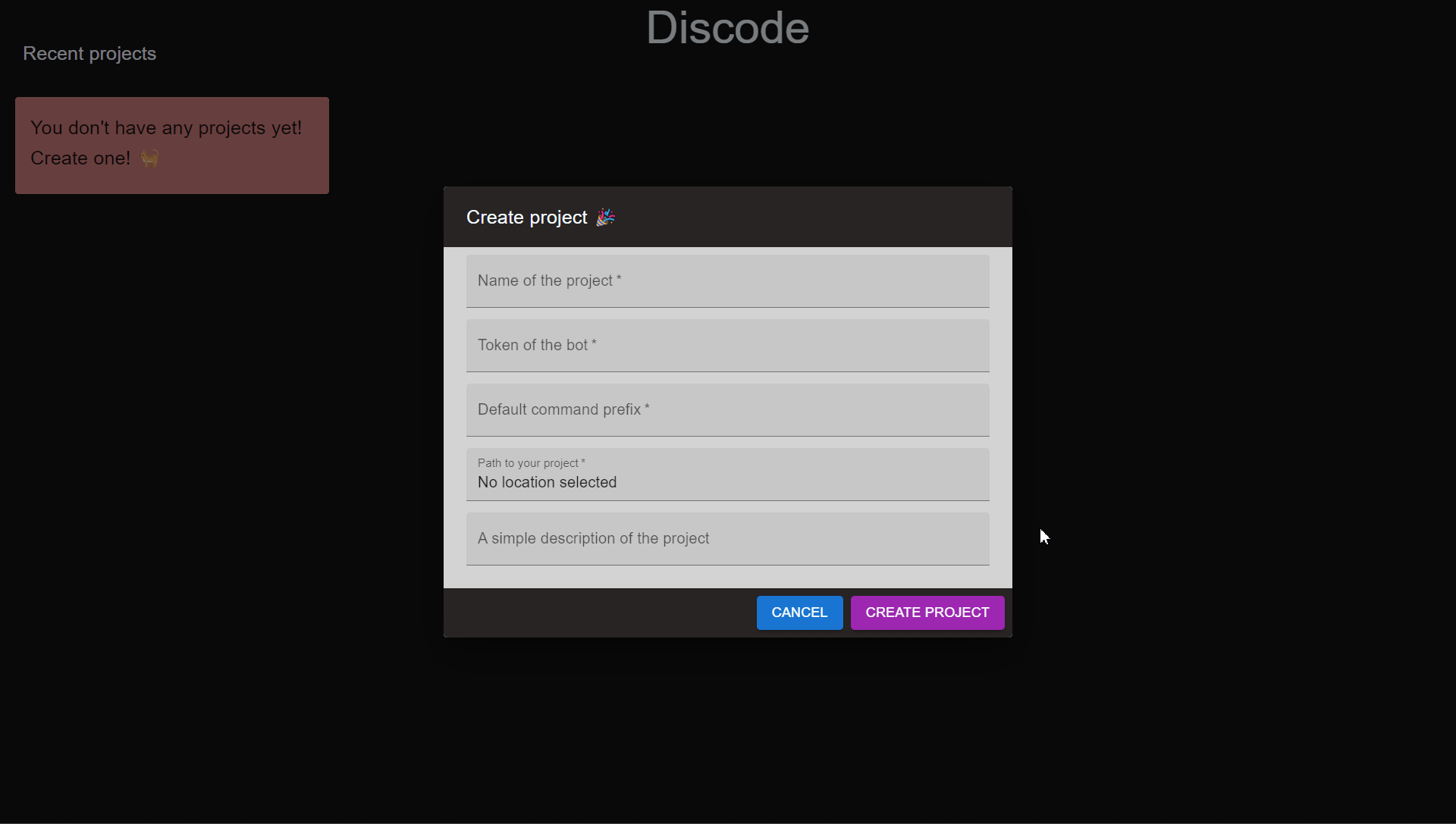Focus the Token of the bot field

[x=727, y=345]
